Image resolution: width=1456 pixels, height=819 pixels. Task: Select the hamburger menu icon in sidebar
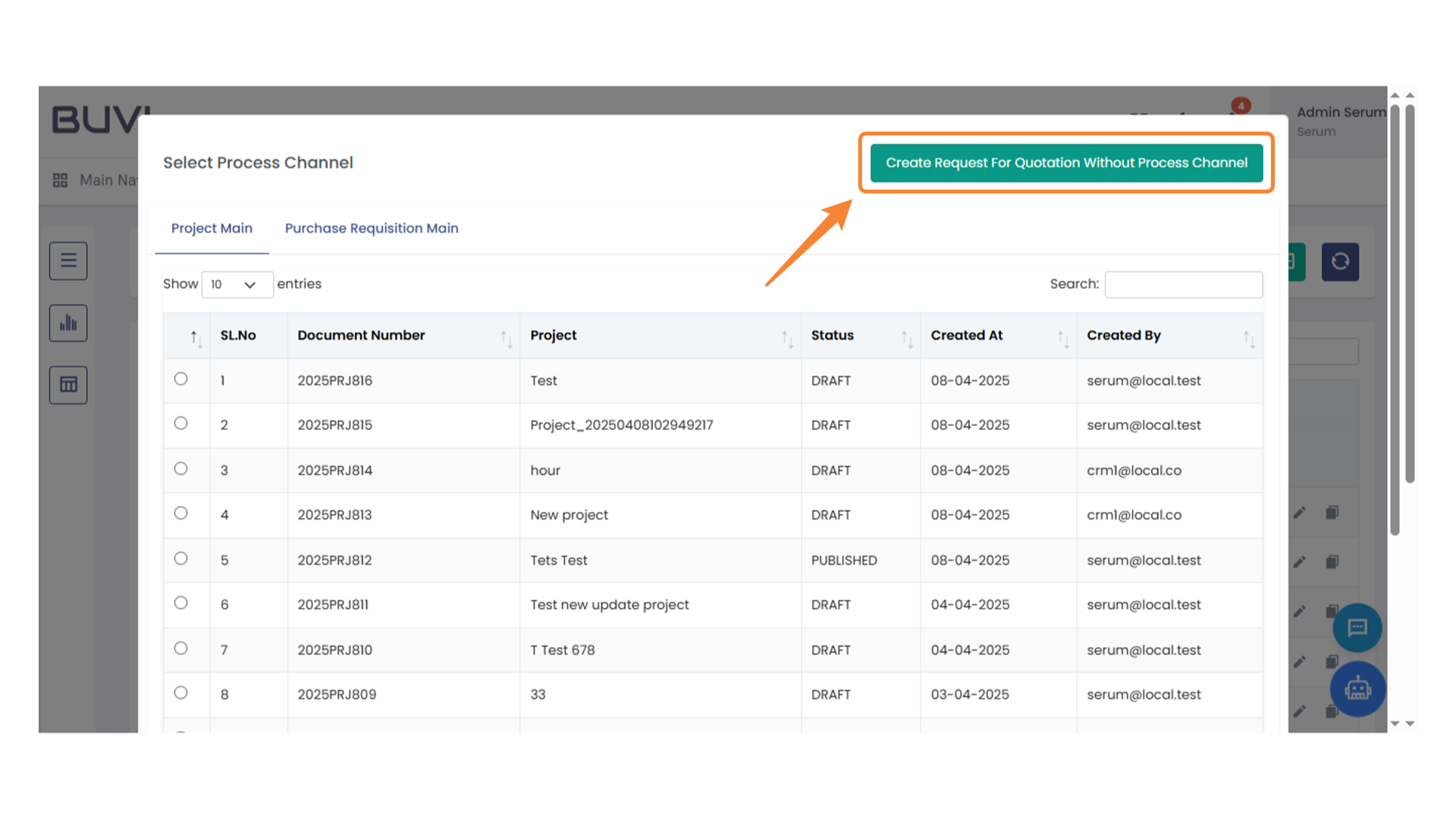[68, 260]
